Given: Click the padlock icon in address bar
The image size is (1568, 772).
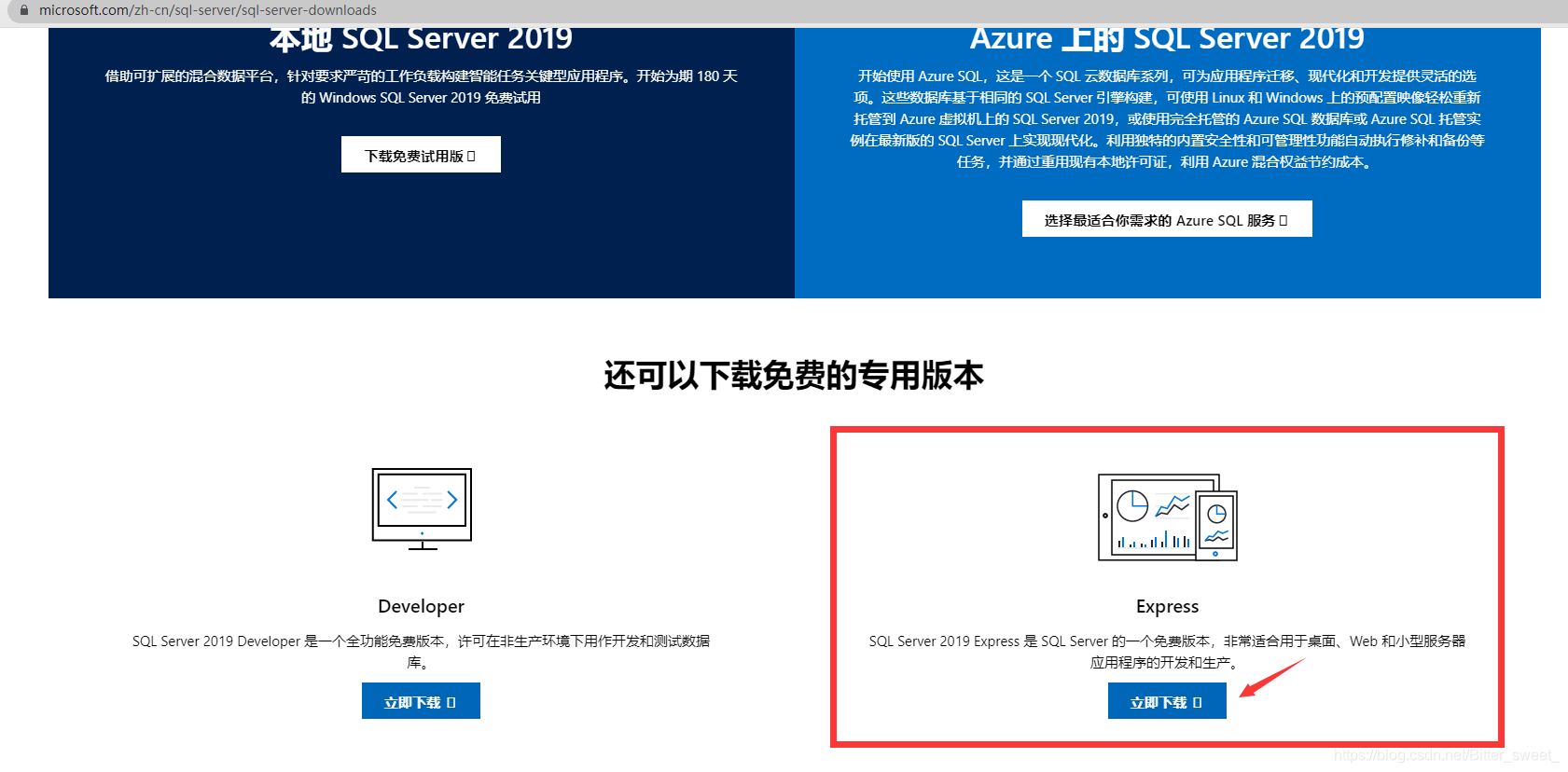Looking at the screenshot, I should [x=24, y=10].
